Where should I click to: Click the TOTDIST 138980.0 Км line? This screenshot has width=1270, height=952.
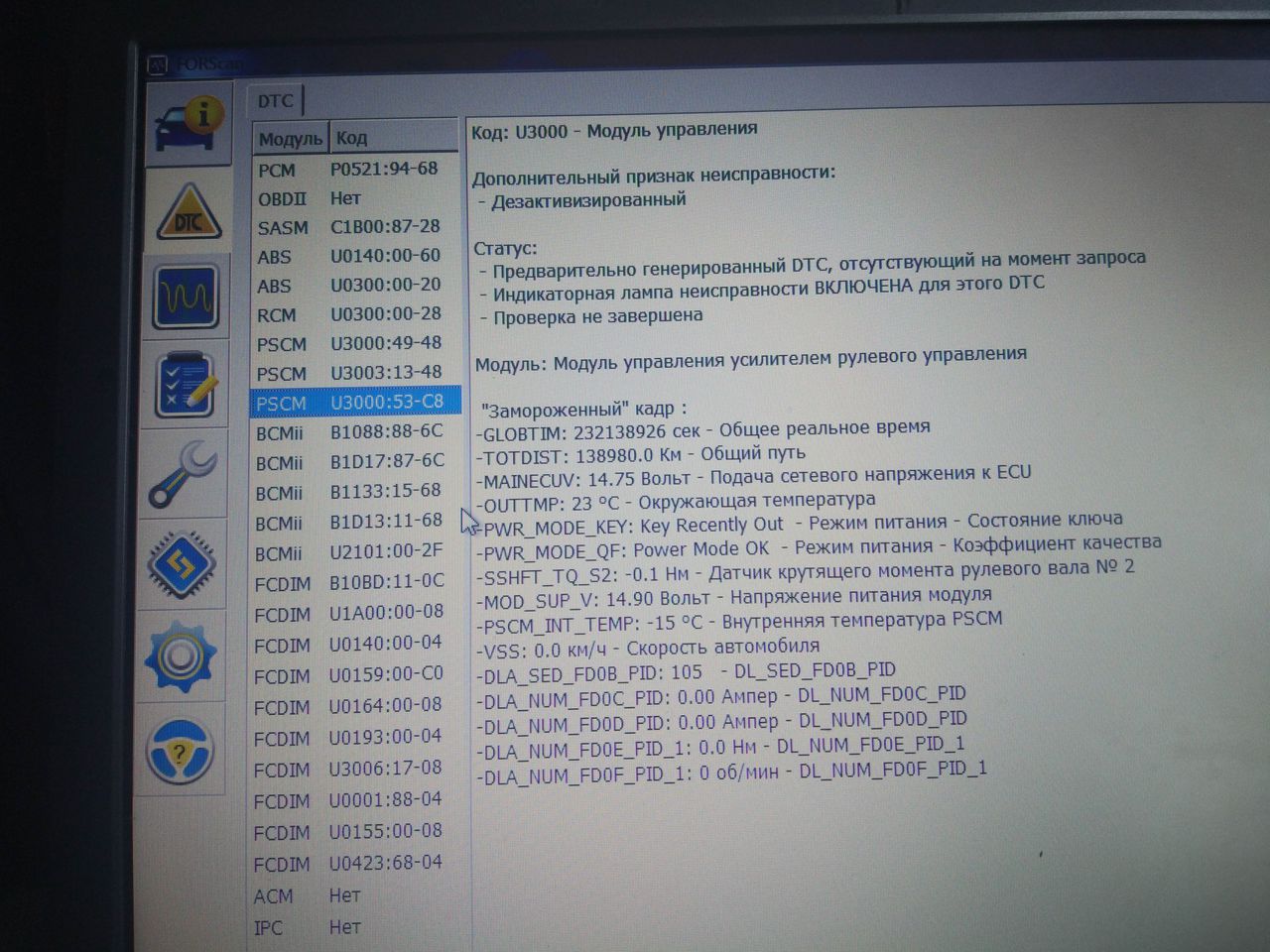pos(641,455)
